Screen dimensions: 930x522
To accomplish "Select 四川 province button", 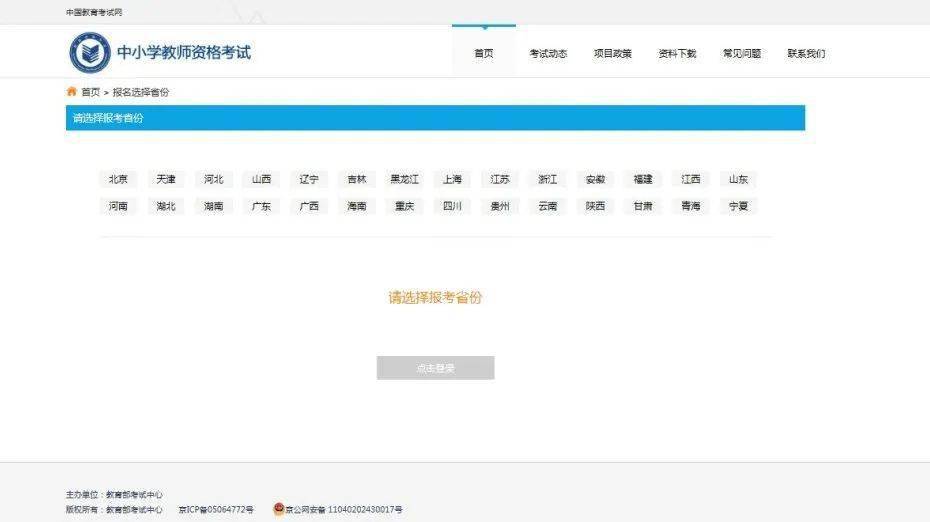I will 452,206.
